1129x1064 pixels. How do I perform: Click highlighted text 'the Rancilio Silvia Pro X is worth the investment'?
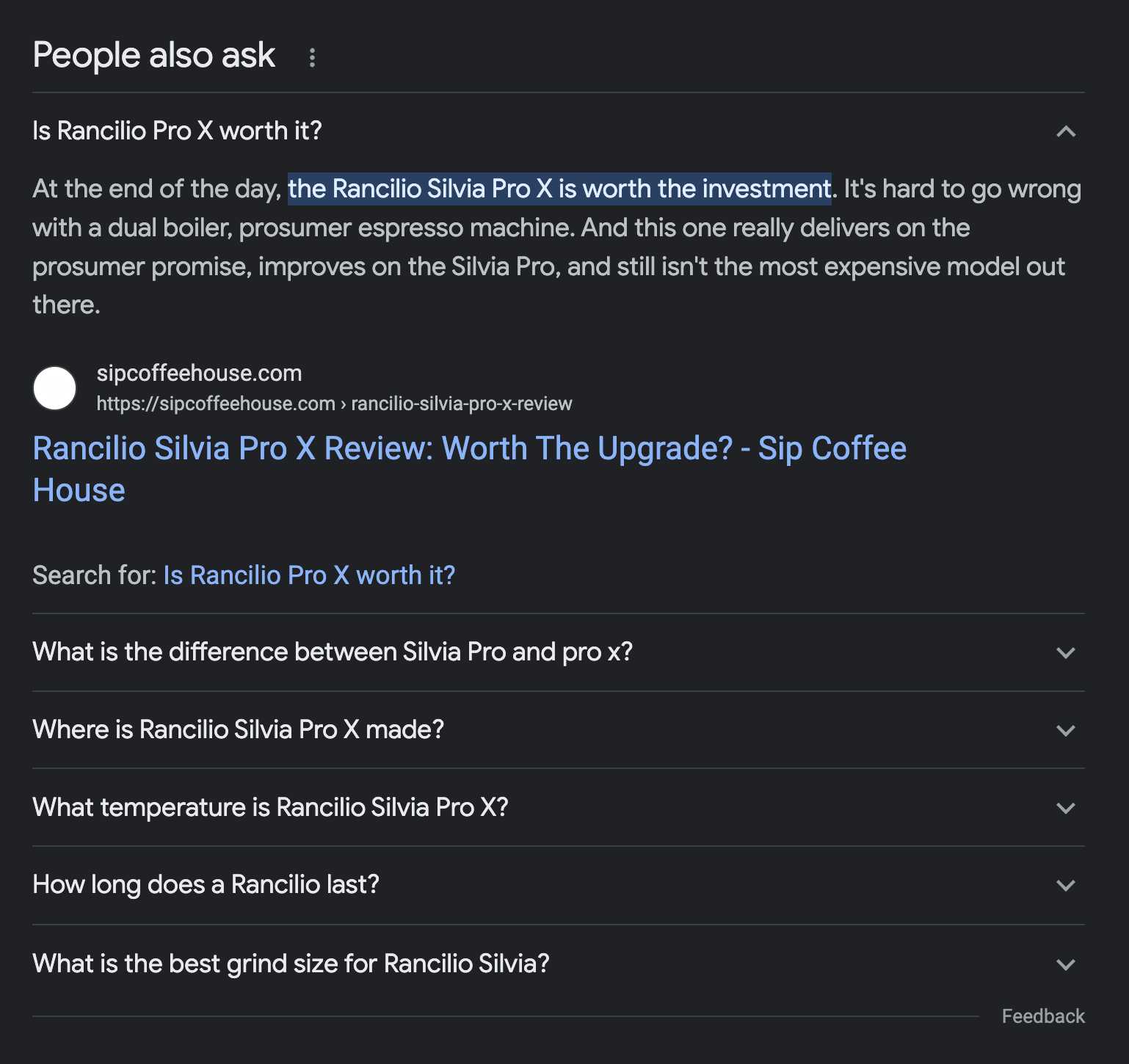(559, 189)
